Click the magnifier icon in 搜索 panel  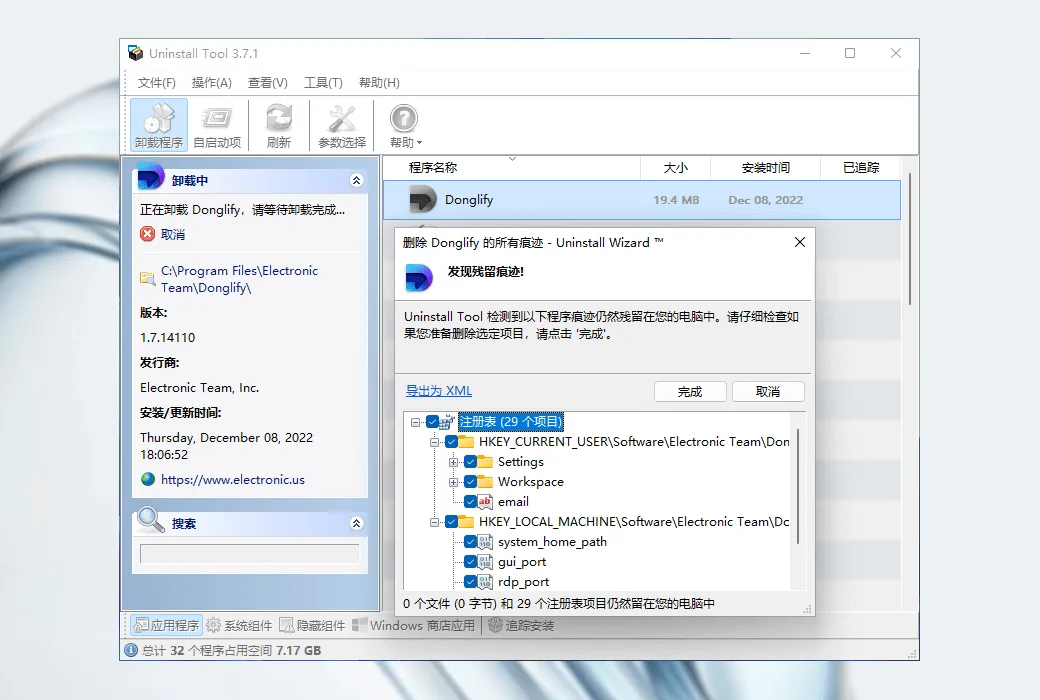pos(150,521)
